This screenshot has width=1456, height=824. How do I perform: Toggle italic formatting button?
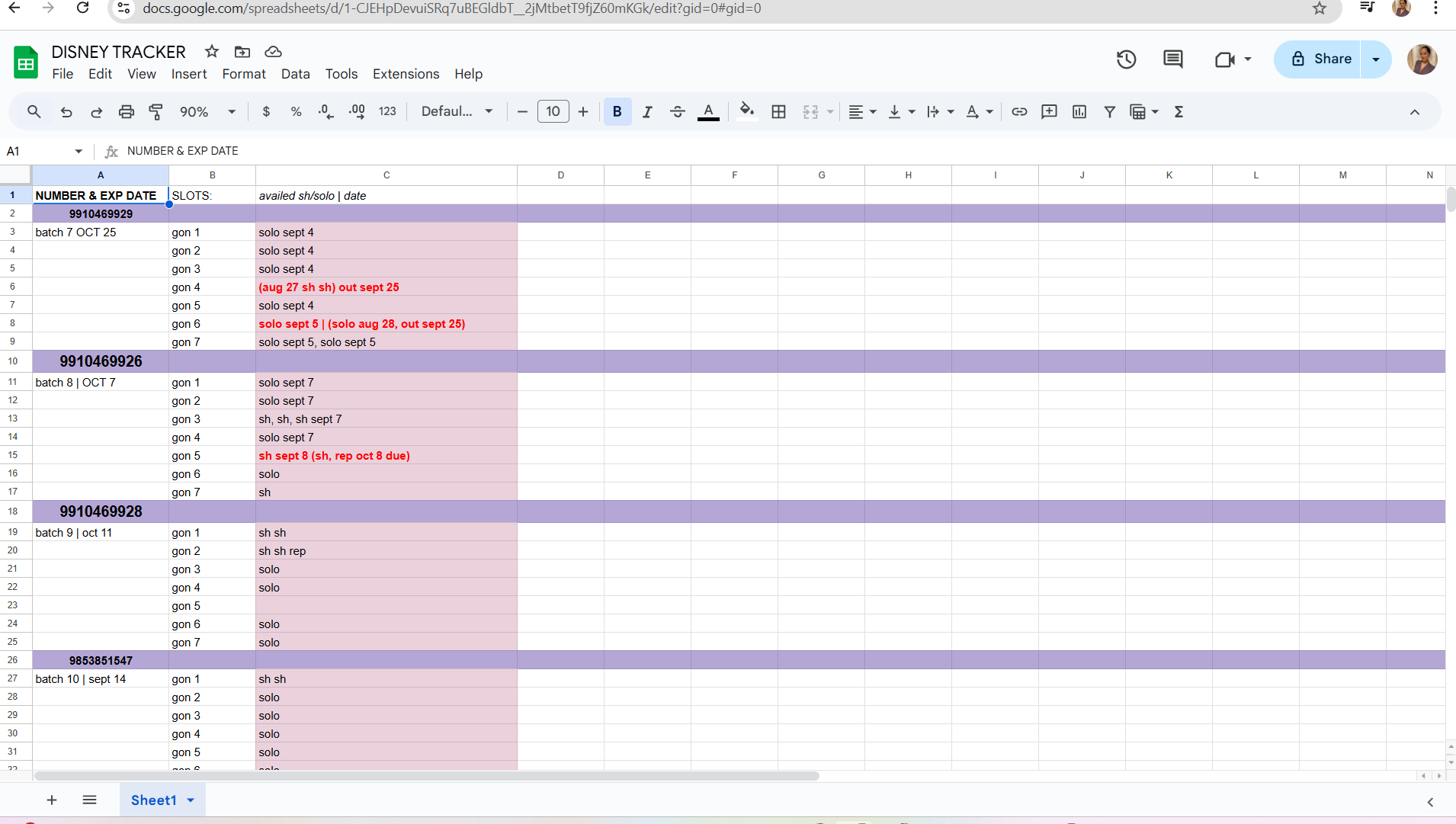tap(647, 112)
